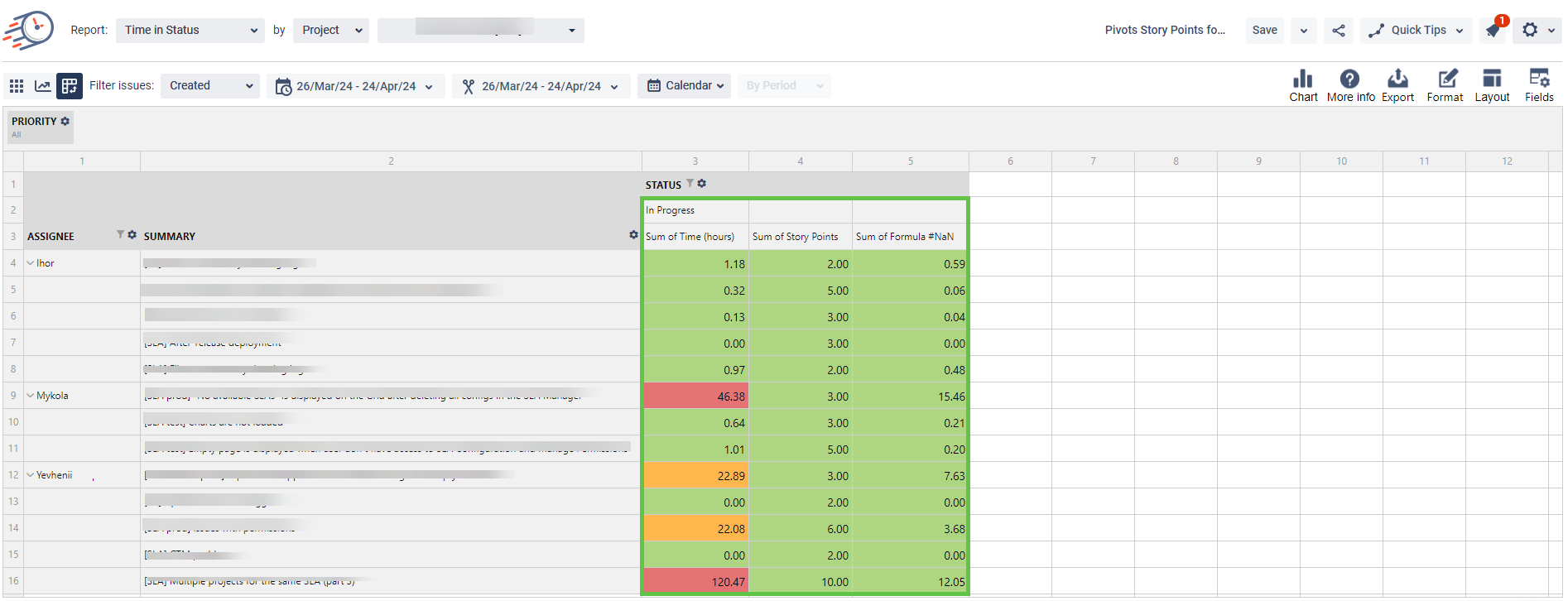Open the Format options icon

(x=1445, y=79)
